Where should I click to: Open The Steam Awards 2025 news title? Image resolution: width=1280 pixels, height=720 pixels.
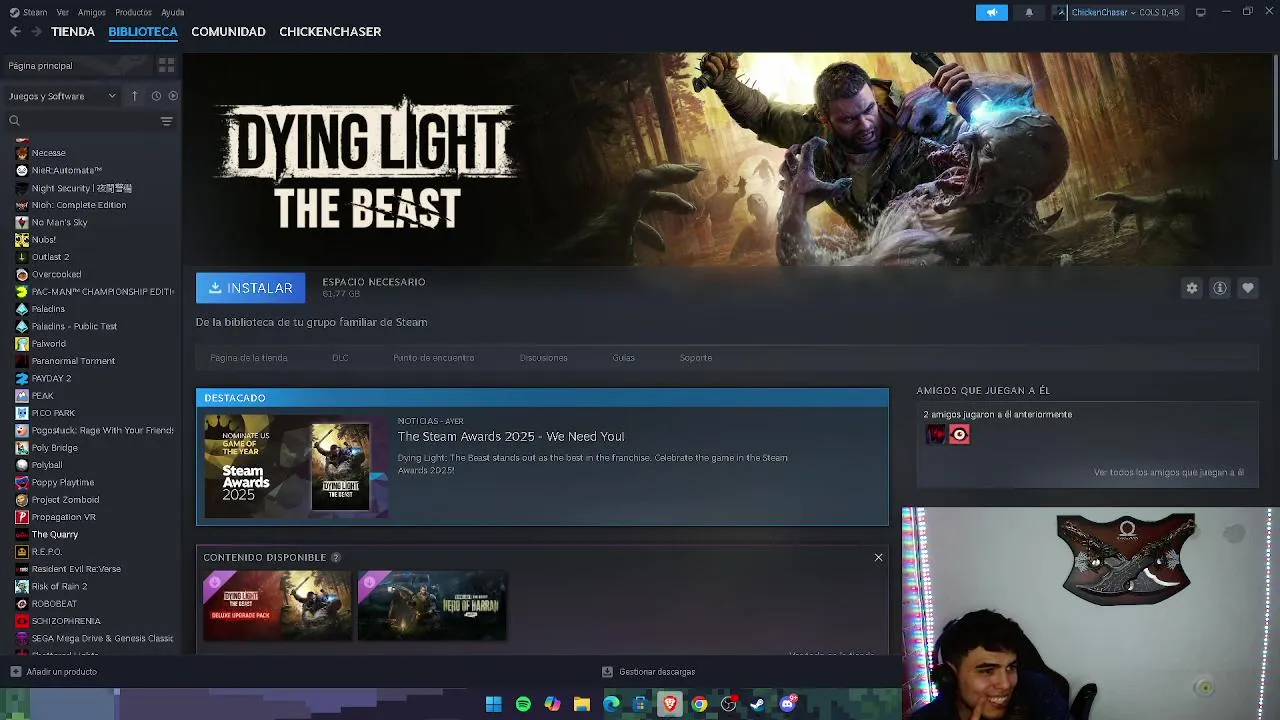511,437
